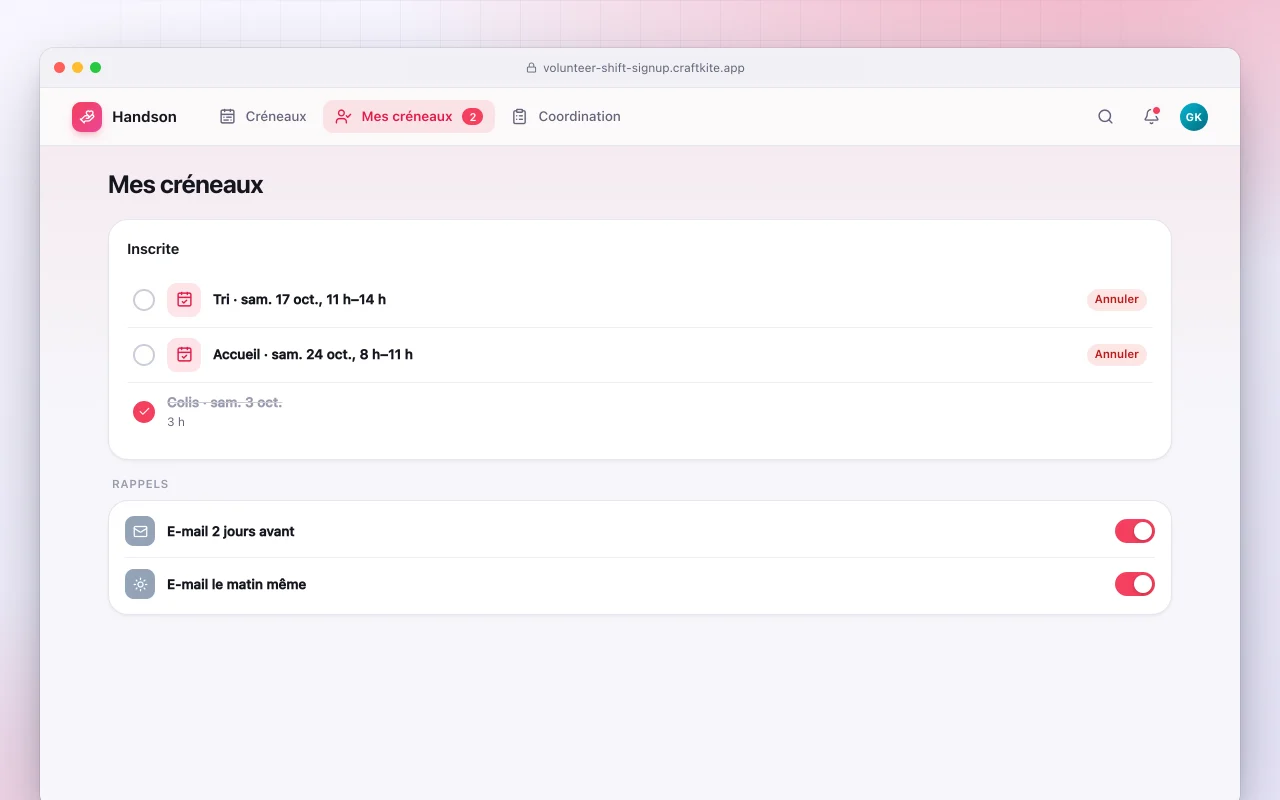The height and width of the screenshot is (800, 1280).
Task: Click the calendar icon beside Accueil shift
Action: pyautogui.click(x=184, y=354)
